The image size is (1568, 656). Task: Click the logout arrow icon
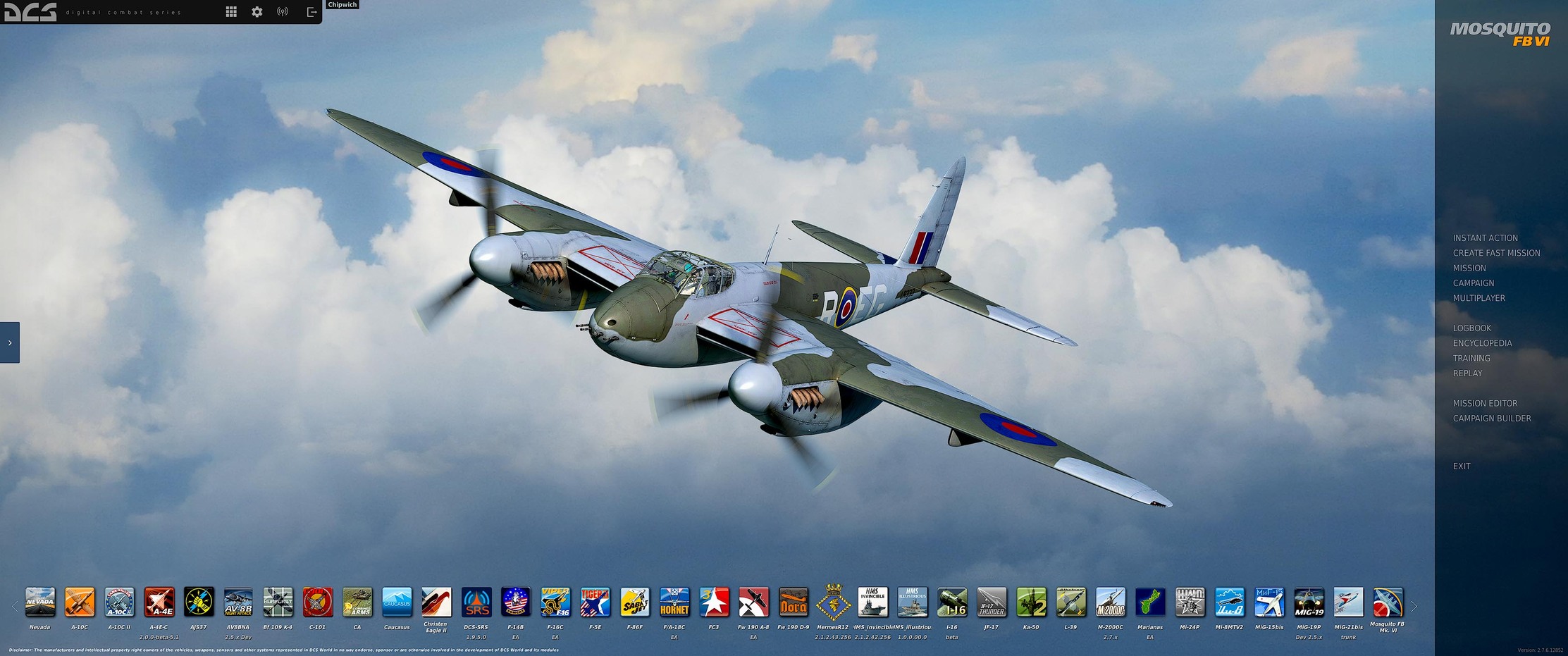[311, 12]
